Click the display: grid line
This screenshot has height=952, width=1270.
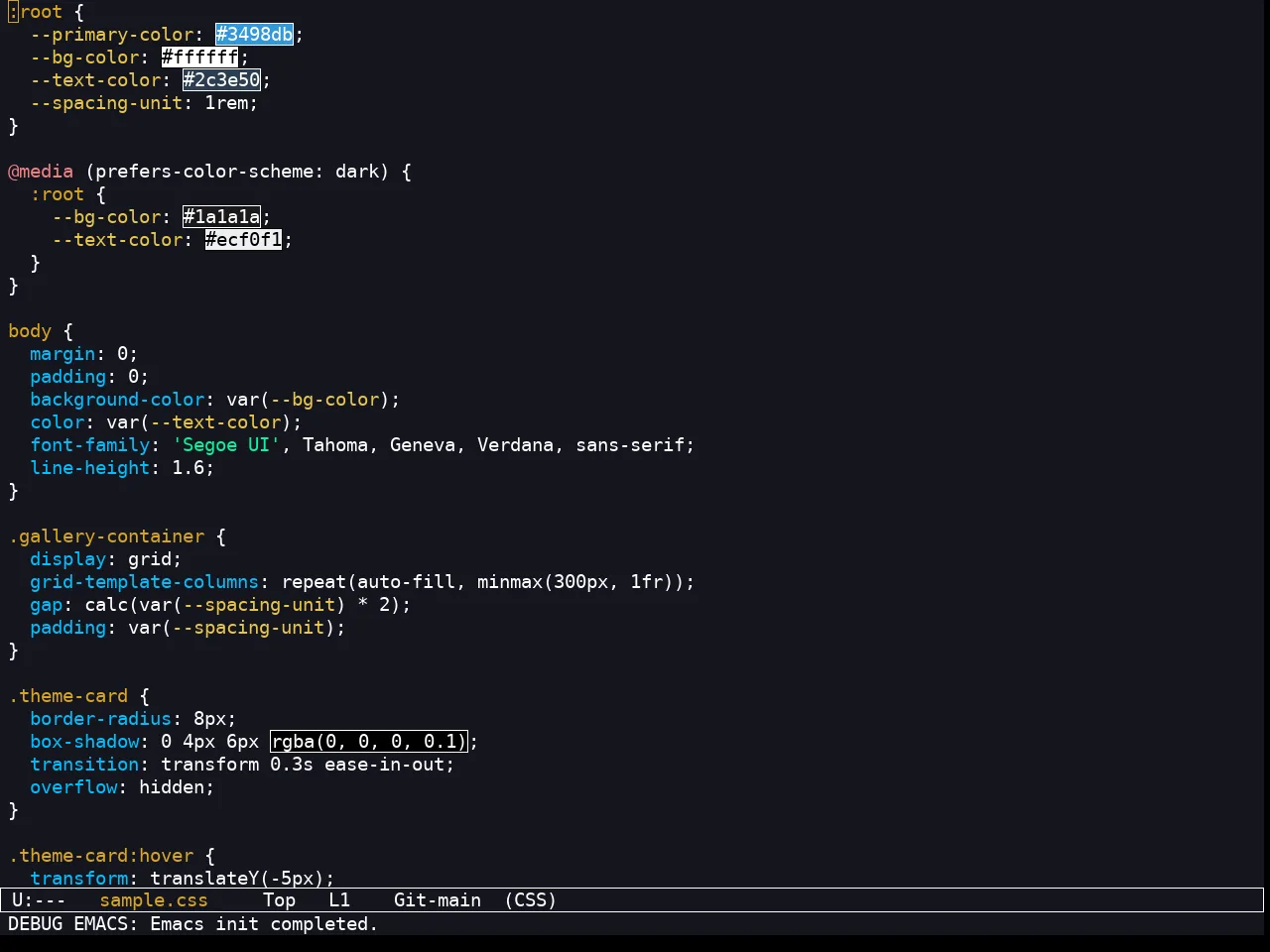point(106,559)
